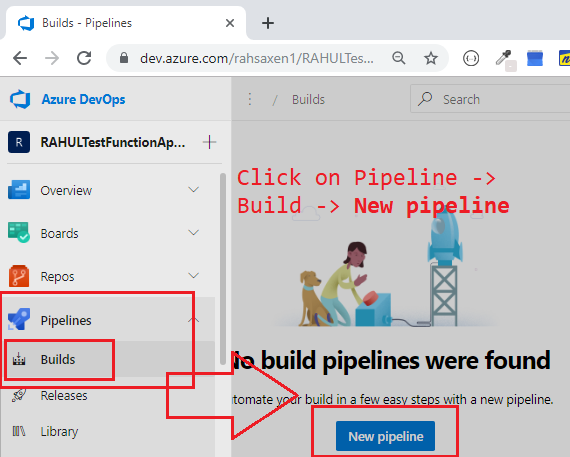Select the Builds - Pipelines browser tab
570x457 pixels.
126,23
